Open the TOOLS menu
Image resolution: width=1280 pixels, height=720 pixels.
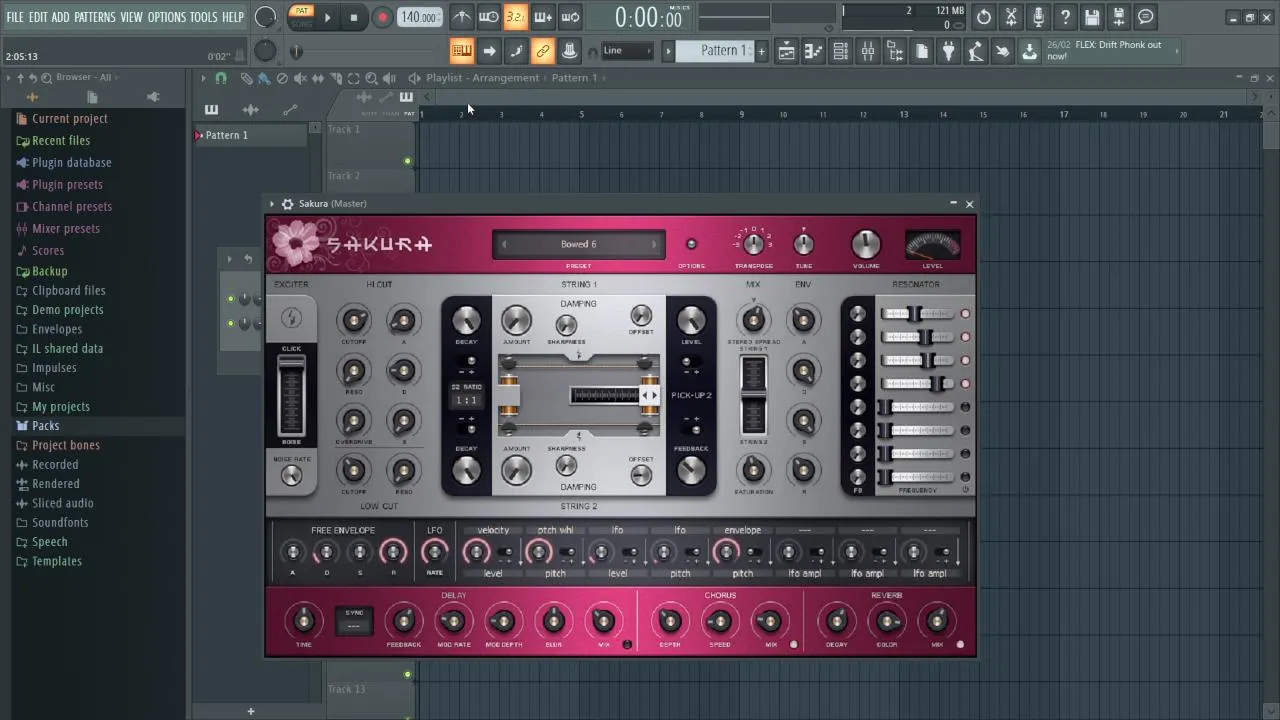pyautogui.click(x=203, y=17)
